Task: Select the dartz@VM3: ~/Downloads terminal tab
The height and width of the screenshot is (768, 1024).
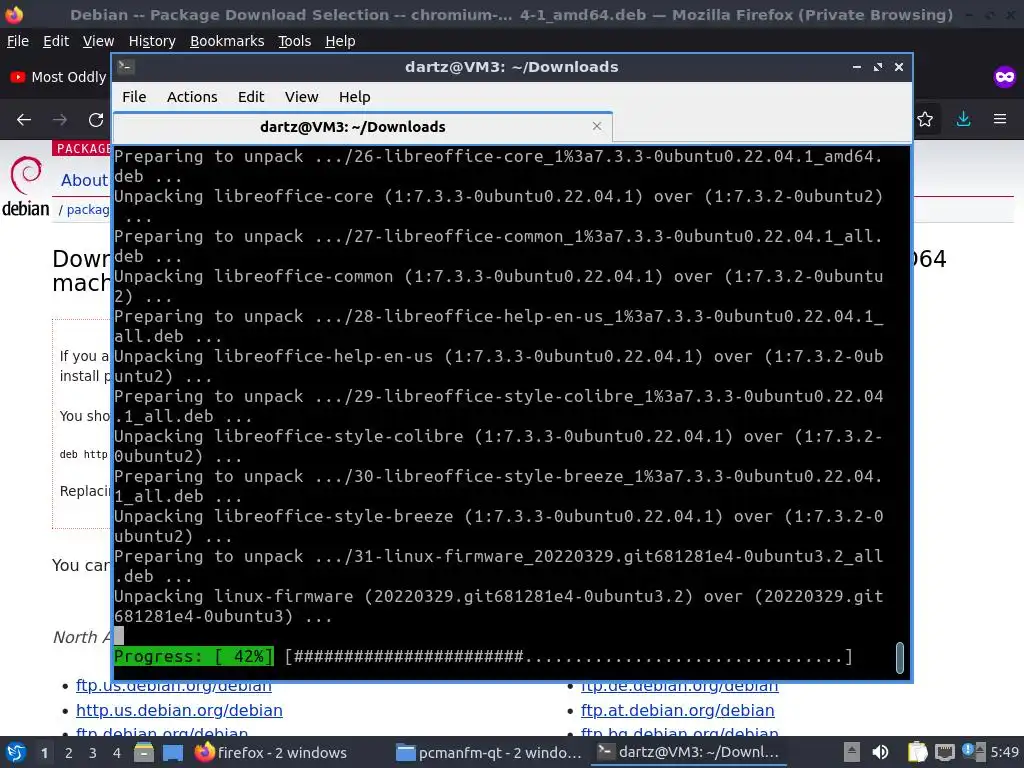Action: (362, 127)
